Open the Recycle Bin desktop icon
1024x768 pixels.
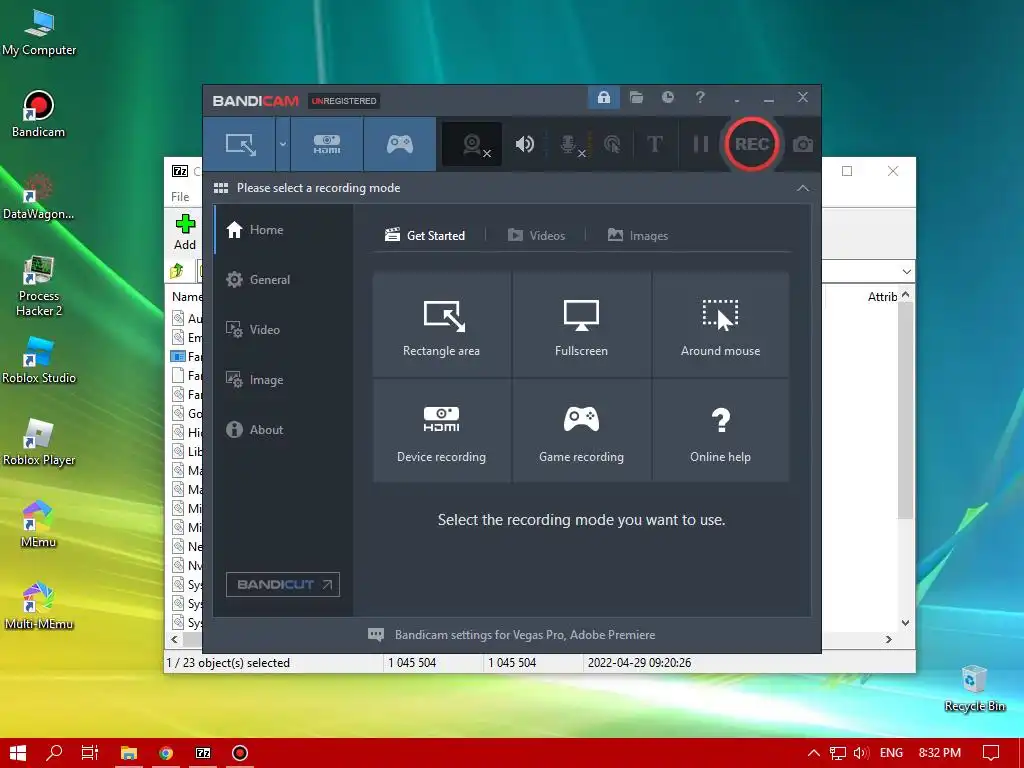coord(974,688)
